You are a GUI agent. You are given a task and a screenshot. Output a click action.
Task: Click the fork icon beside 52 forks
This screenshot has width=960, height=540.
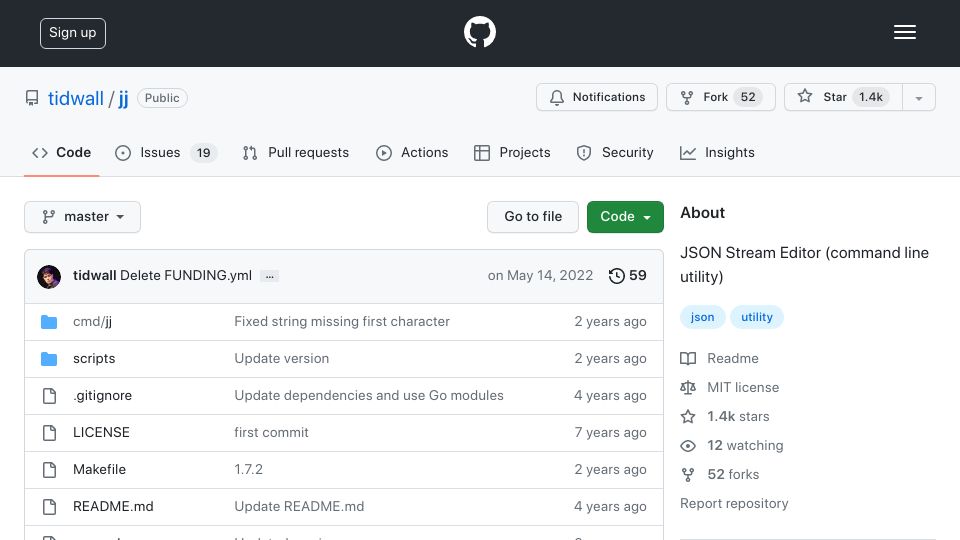(688, 474)
